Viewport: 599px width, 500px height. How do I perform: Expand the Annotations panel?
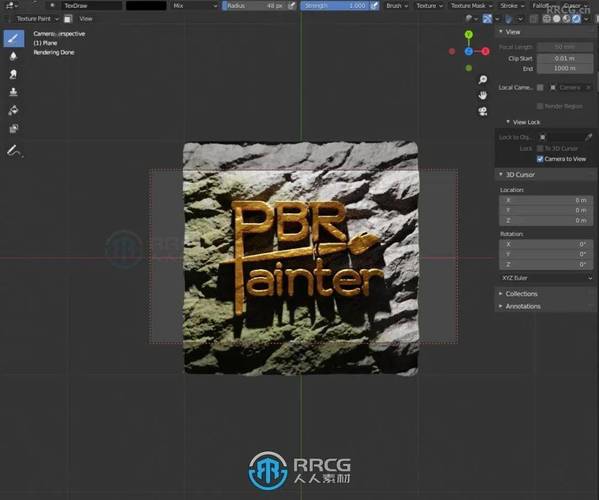tap(545, 306)
